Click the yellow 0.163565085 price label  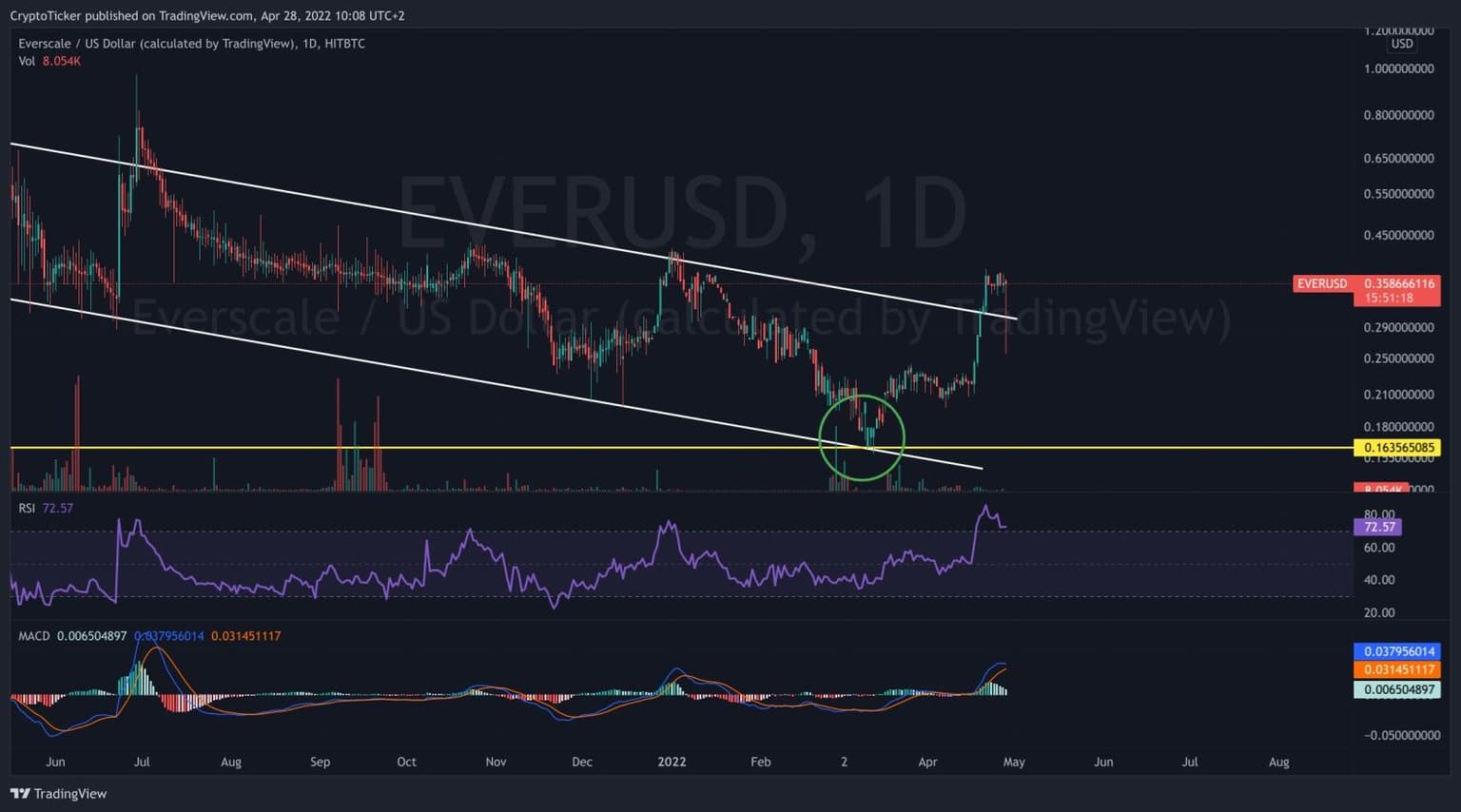1396,448
